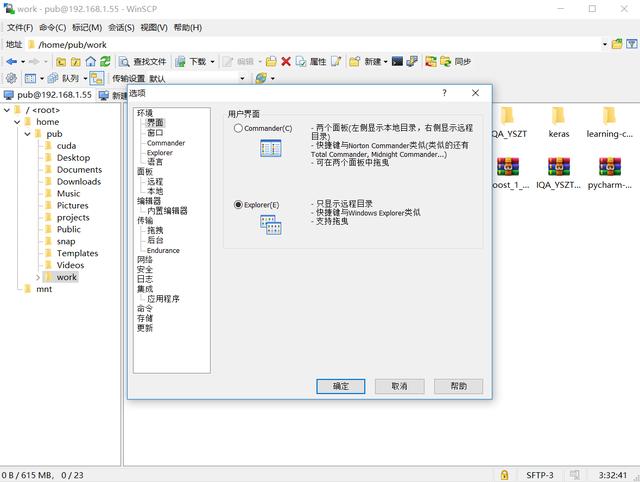Open the 传输设置 transfer settings dropdown
This screenshot has width=640, height=482.
pos(242,78)
